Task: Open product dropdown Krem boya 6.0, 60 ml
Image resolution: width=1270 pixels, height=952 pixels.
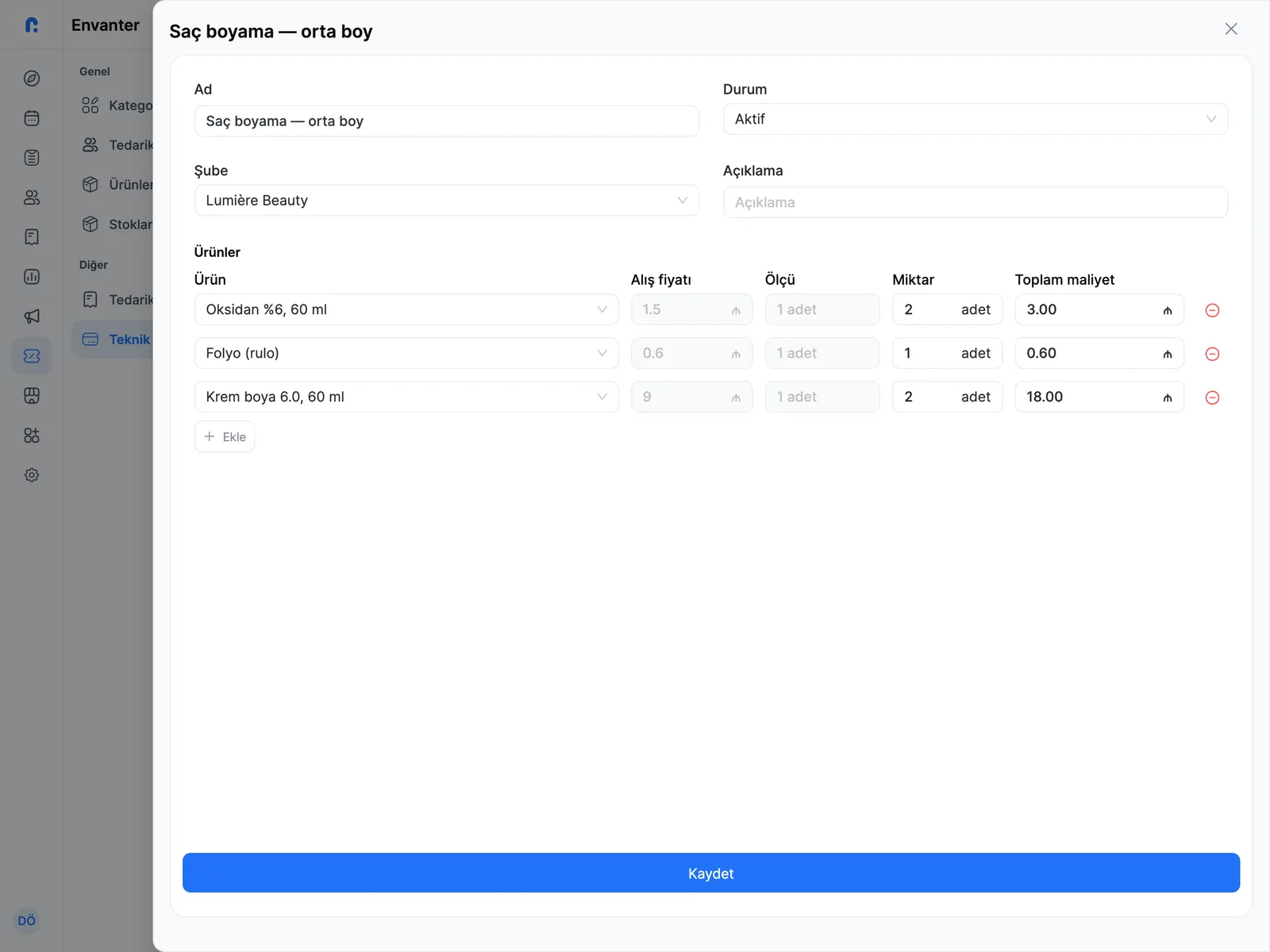Action: point(406,397)
